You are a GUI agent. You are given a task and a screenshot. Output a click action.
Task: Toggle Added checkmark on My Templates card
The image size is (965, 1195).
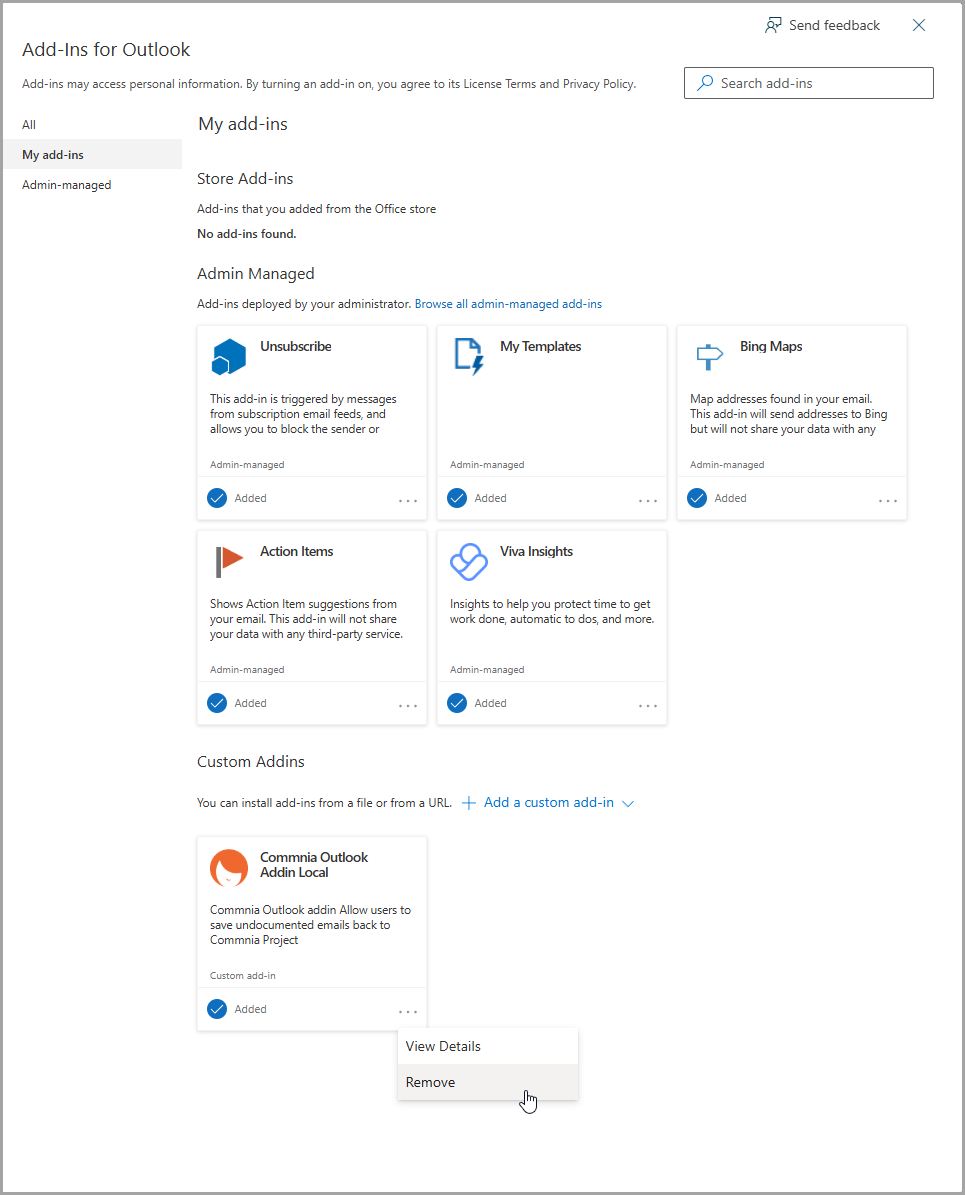coord(457,498)
